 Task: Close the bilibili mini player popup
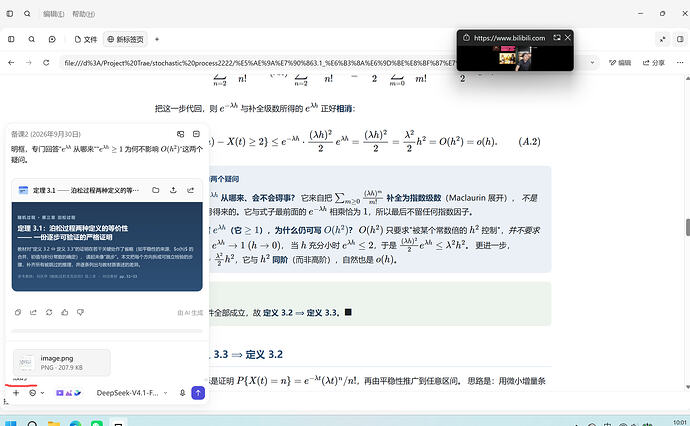click(x=568, y=38)
